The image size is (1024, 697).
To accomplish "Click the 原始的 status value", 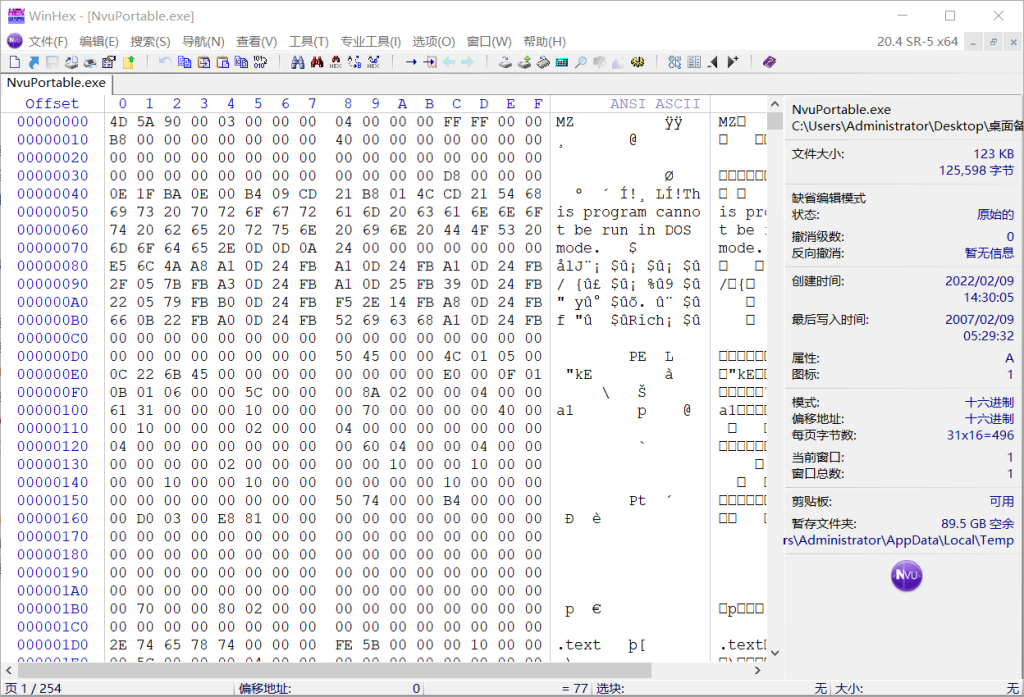I will [995, 215].
